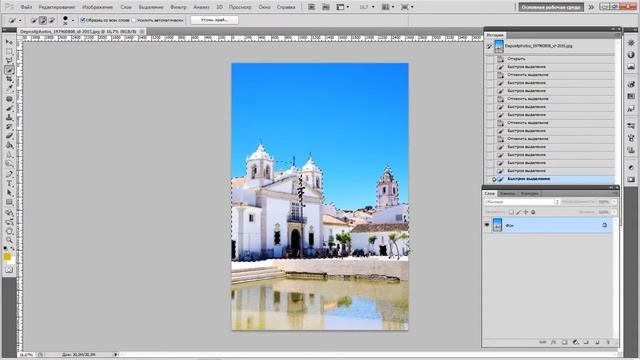Select the Spot Healing Brush tool
The width and height of the screenshot is (640, 360).
pyautogui.click(x=9, y=99)
